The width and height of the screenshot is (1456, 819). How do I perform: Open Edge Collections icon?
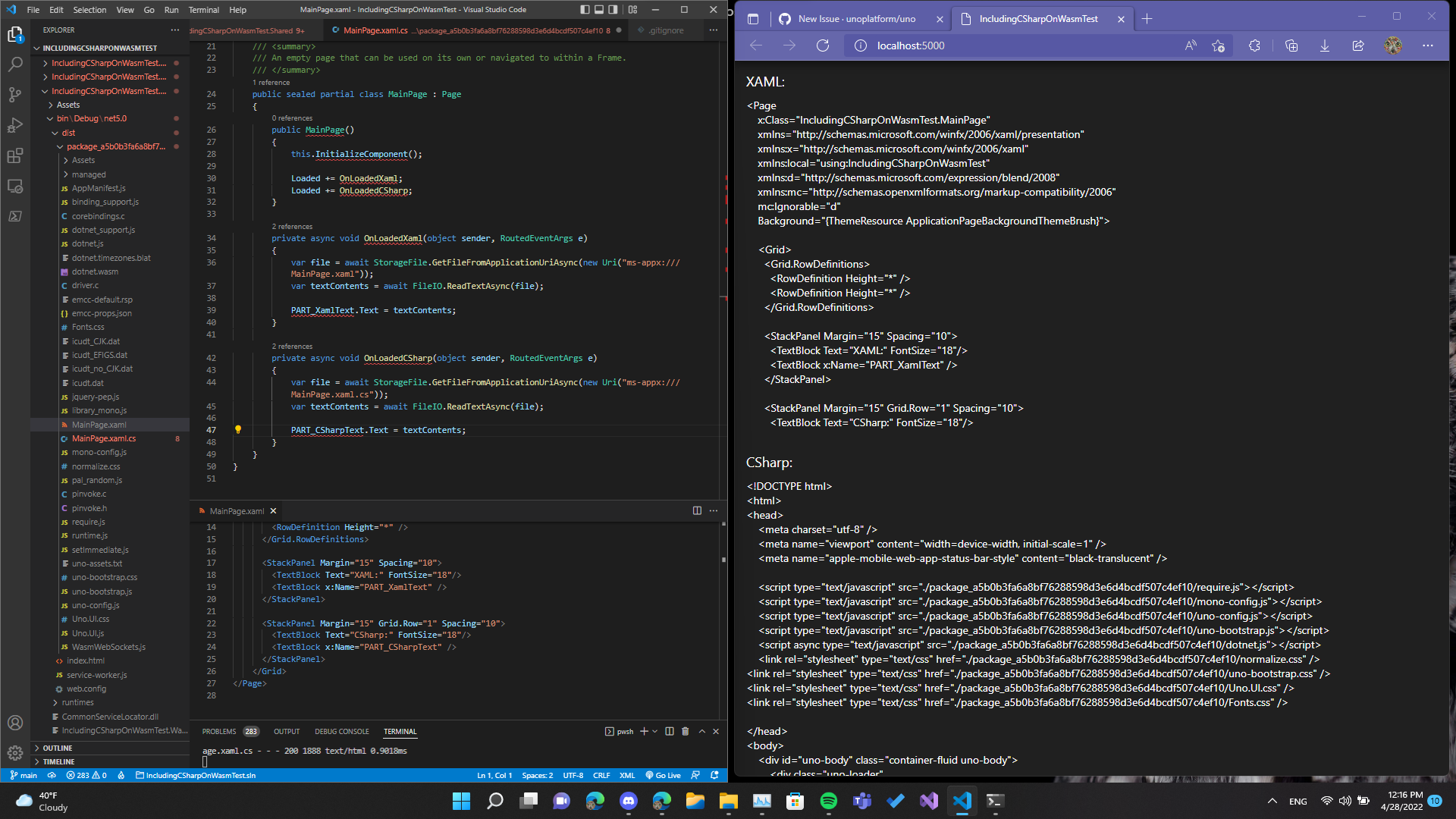tap(1291, 45)
